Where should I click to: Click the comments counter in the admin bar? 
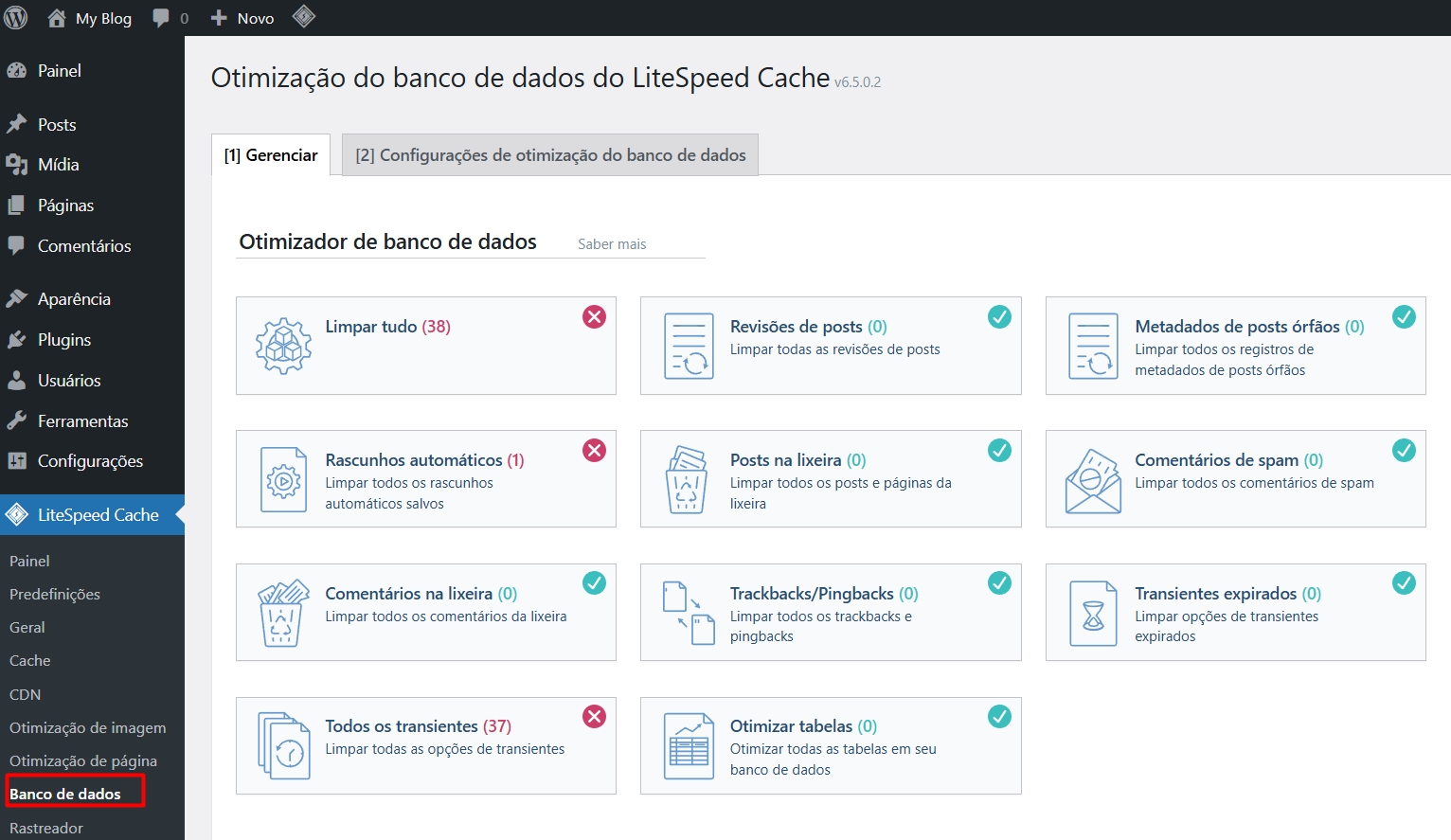[169, 17]
